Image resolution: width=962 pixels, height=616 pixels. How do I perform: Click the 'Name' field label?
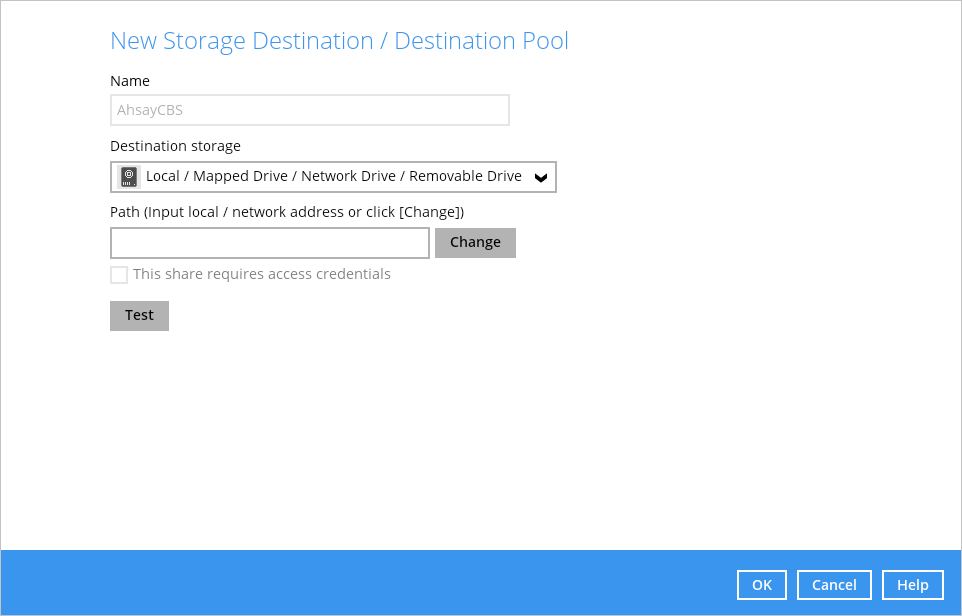pos(130,81)
